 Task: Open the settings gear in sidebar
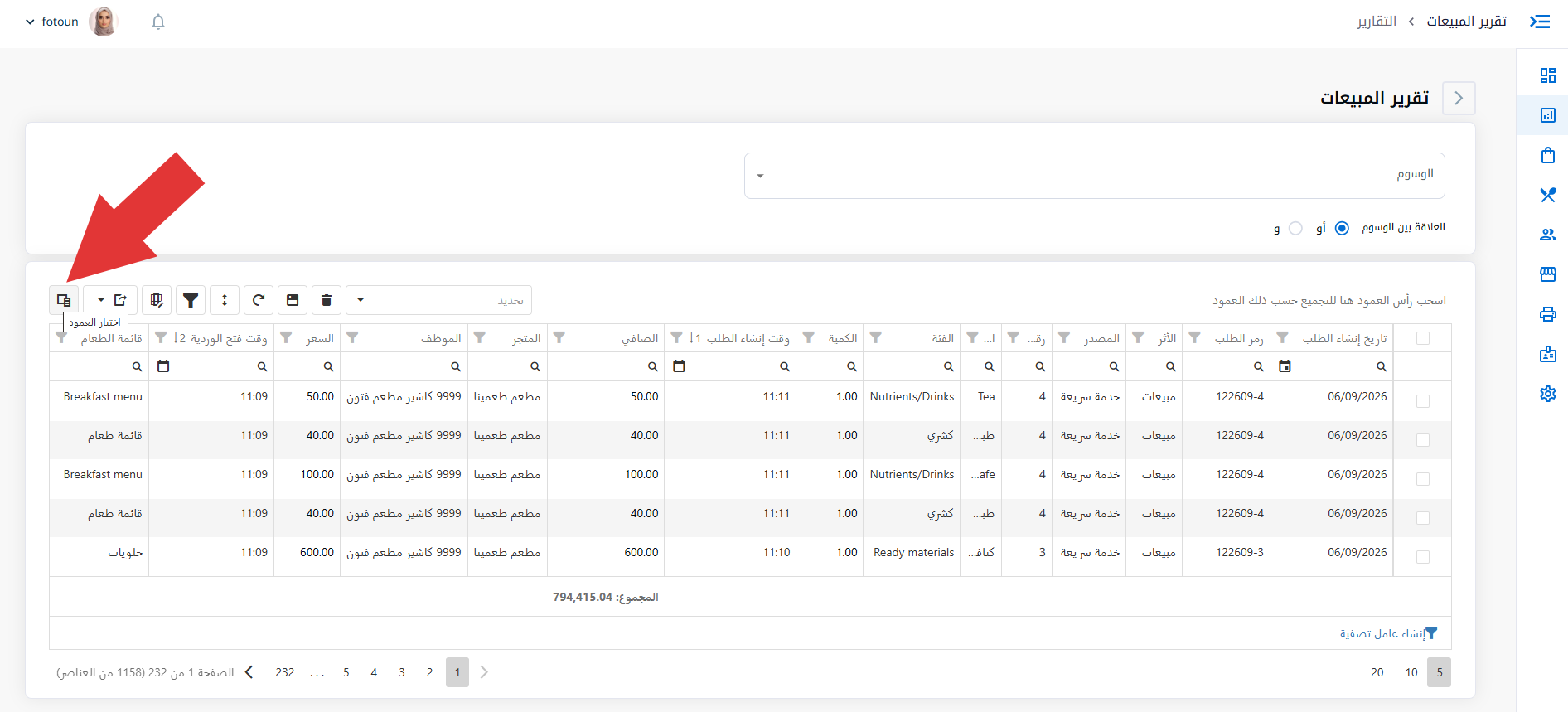point(1547,394)
